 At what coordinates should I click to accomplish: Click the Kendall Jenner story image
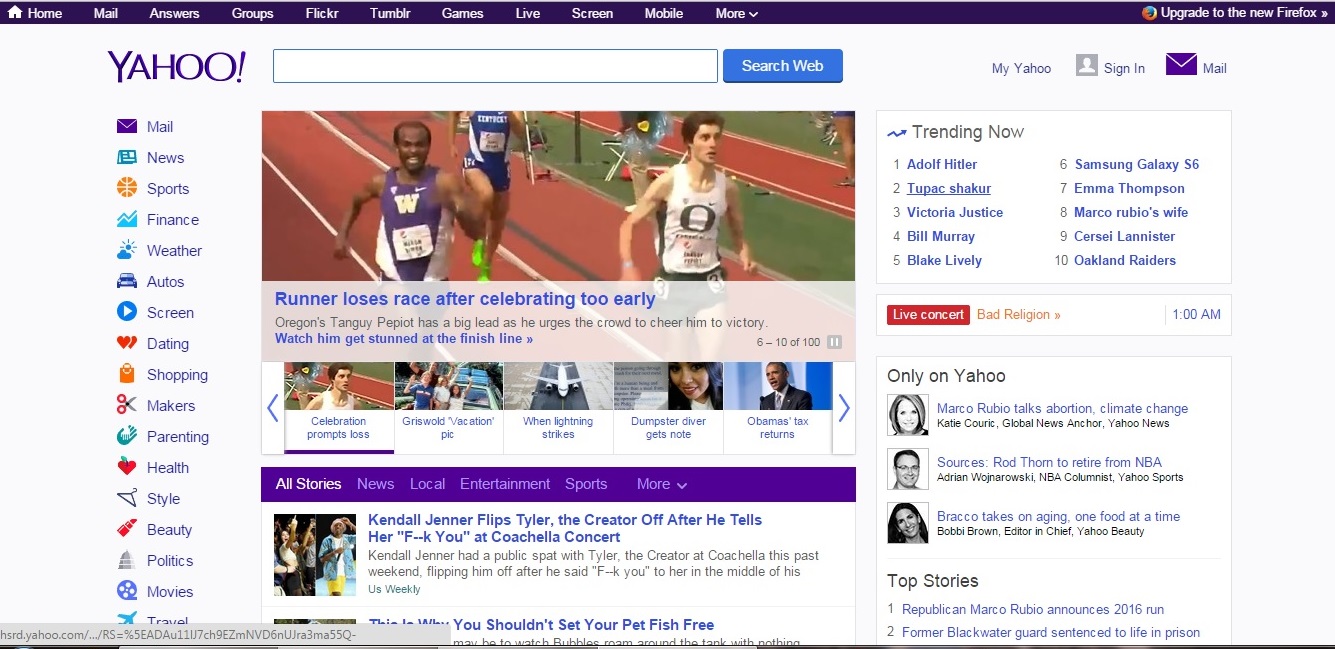pyautogui.click(x=315, y=555)
